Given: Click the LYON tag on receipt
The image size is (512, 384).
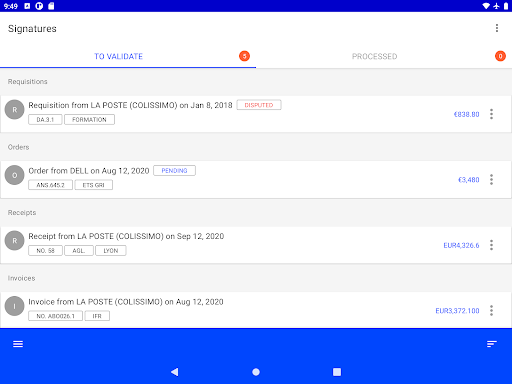Looking at the screenshot, I should [111, 251].
